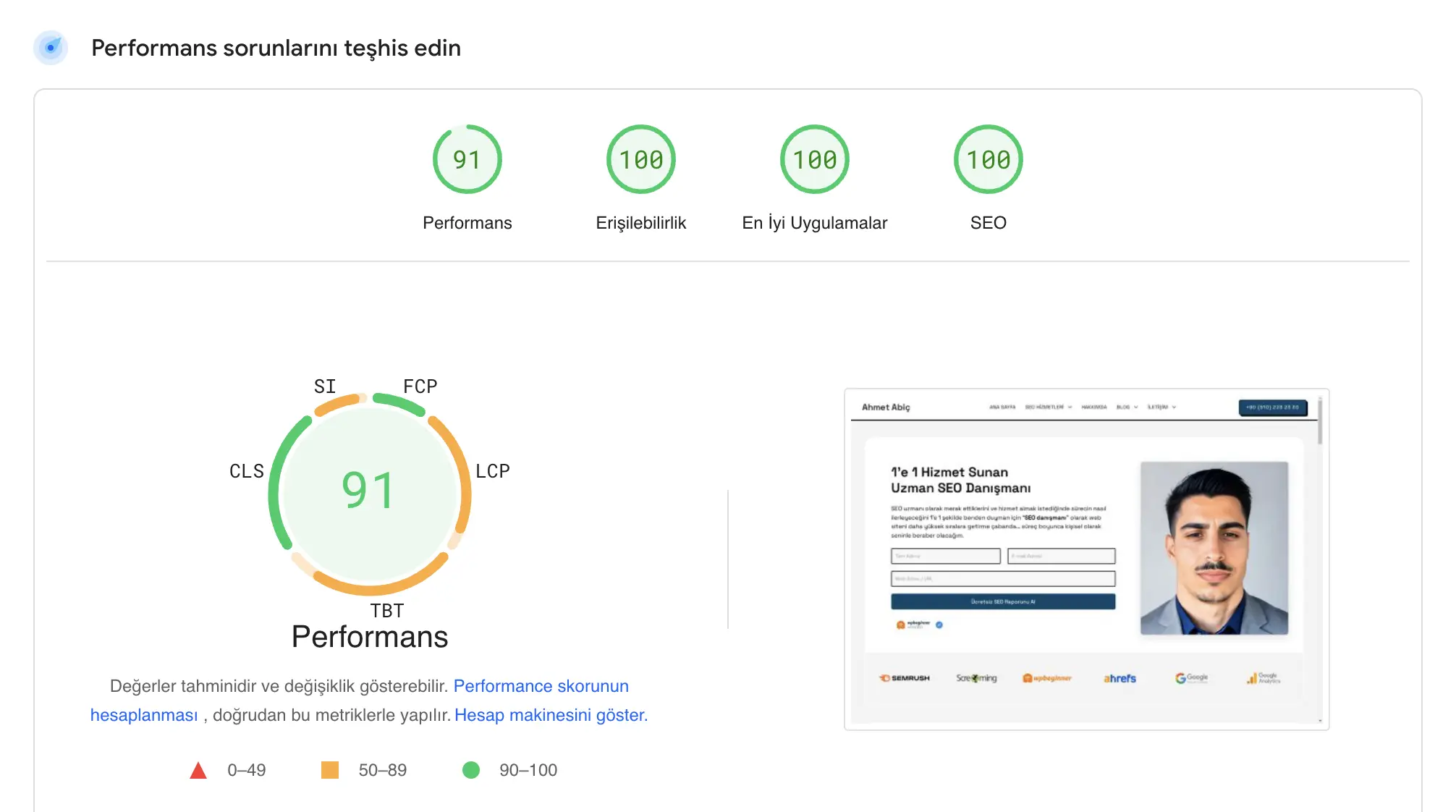The width and height of the screenshot is (1456, 812).
Task: Select the CLS metric label on dial
Action: (247, 471)
